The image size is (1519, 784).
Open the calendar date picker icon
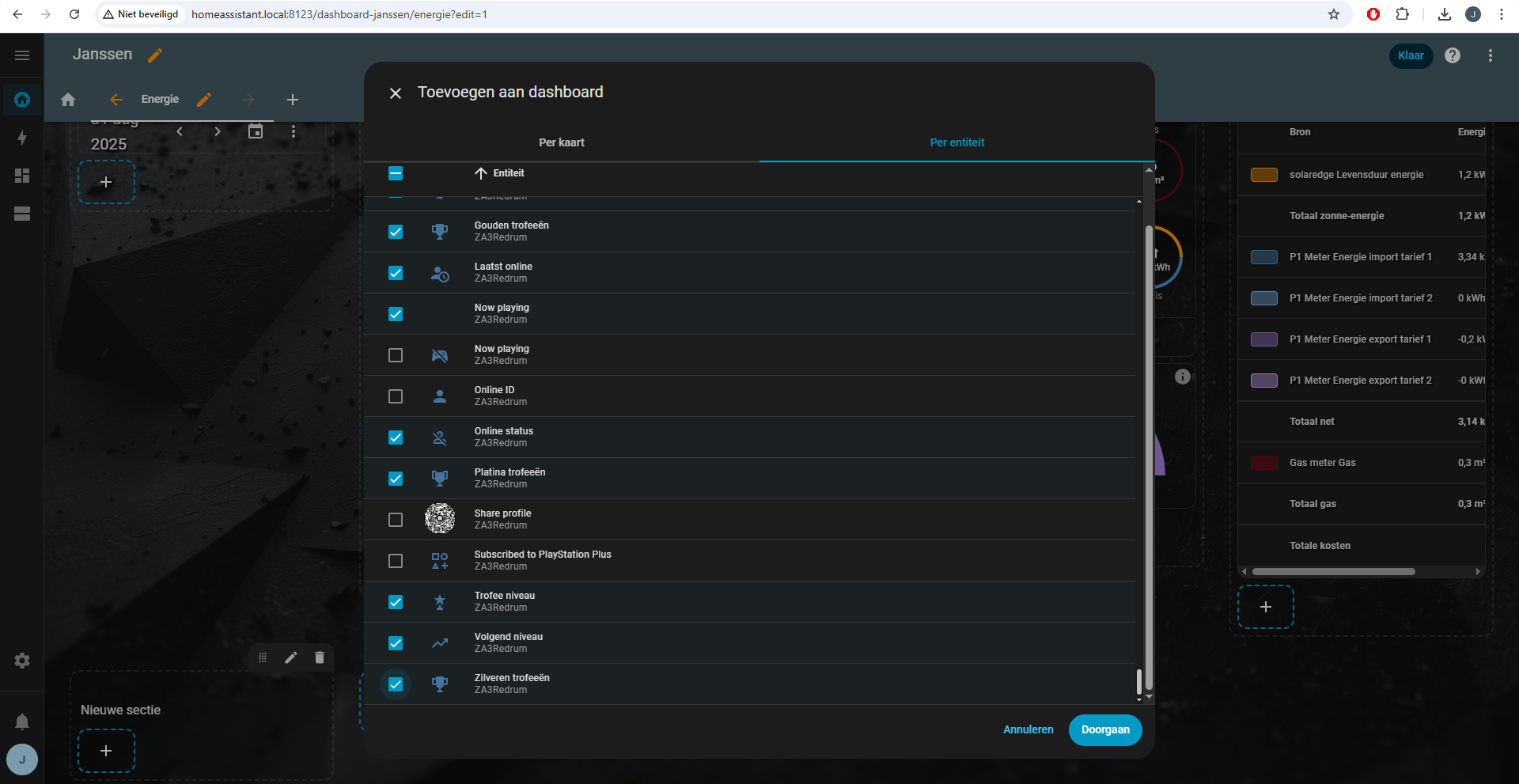coord(256,131)
